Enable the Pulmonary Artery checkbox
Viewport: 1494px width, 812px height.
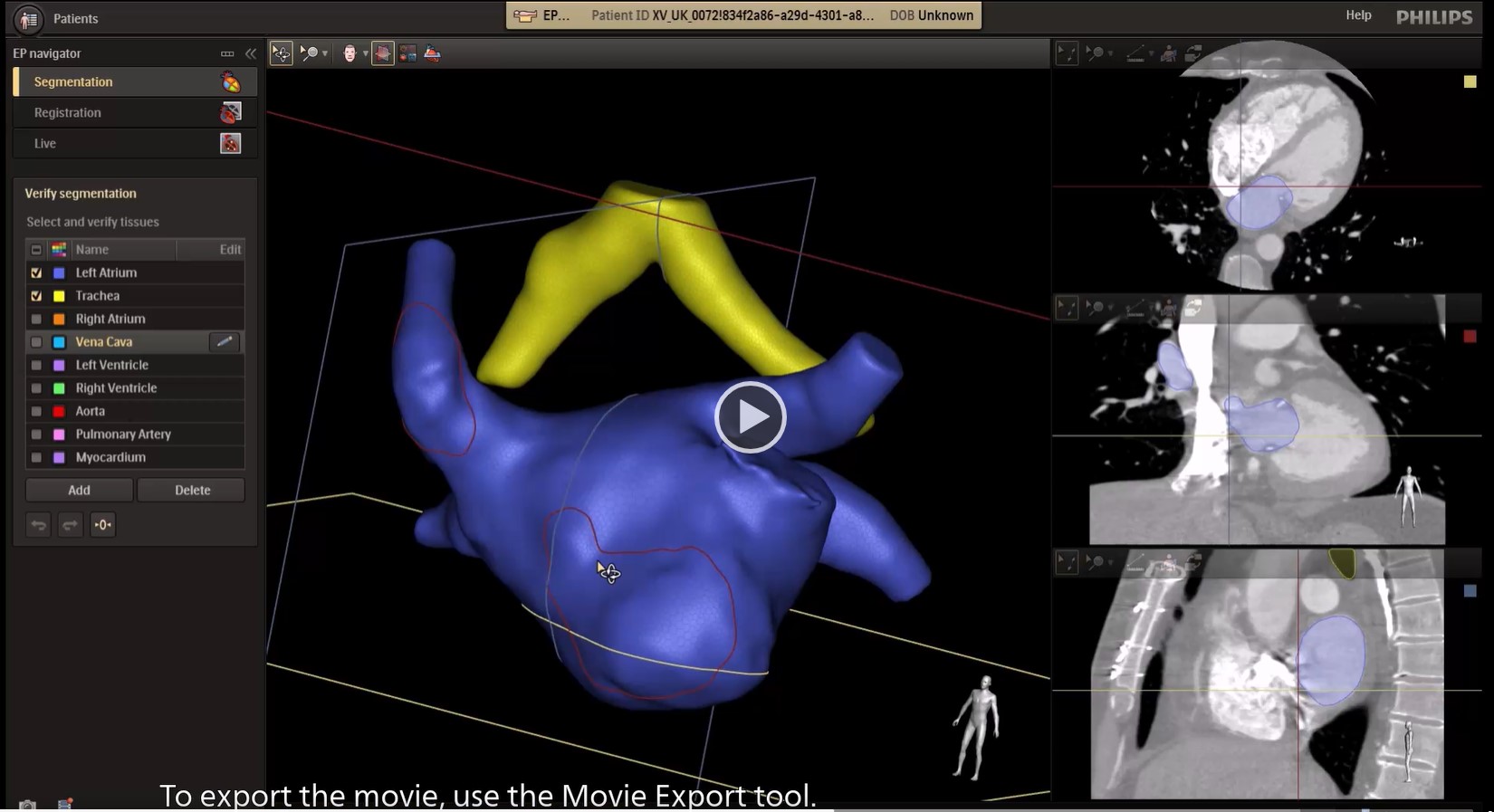click(36, 435)
